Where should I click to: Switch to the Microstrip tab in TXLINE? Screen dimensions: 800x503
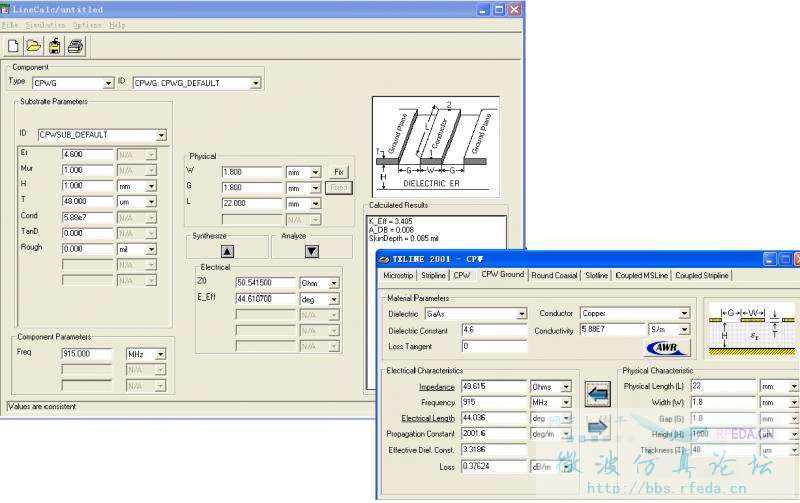coord(398,275)
